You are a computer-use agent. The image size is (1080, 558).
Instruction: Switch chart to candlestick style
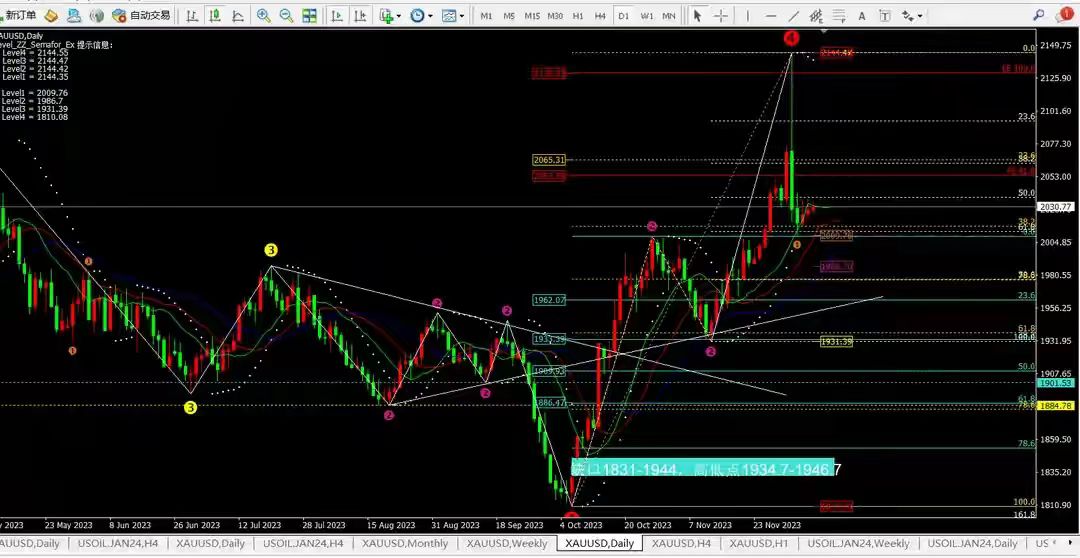216,15
